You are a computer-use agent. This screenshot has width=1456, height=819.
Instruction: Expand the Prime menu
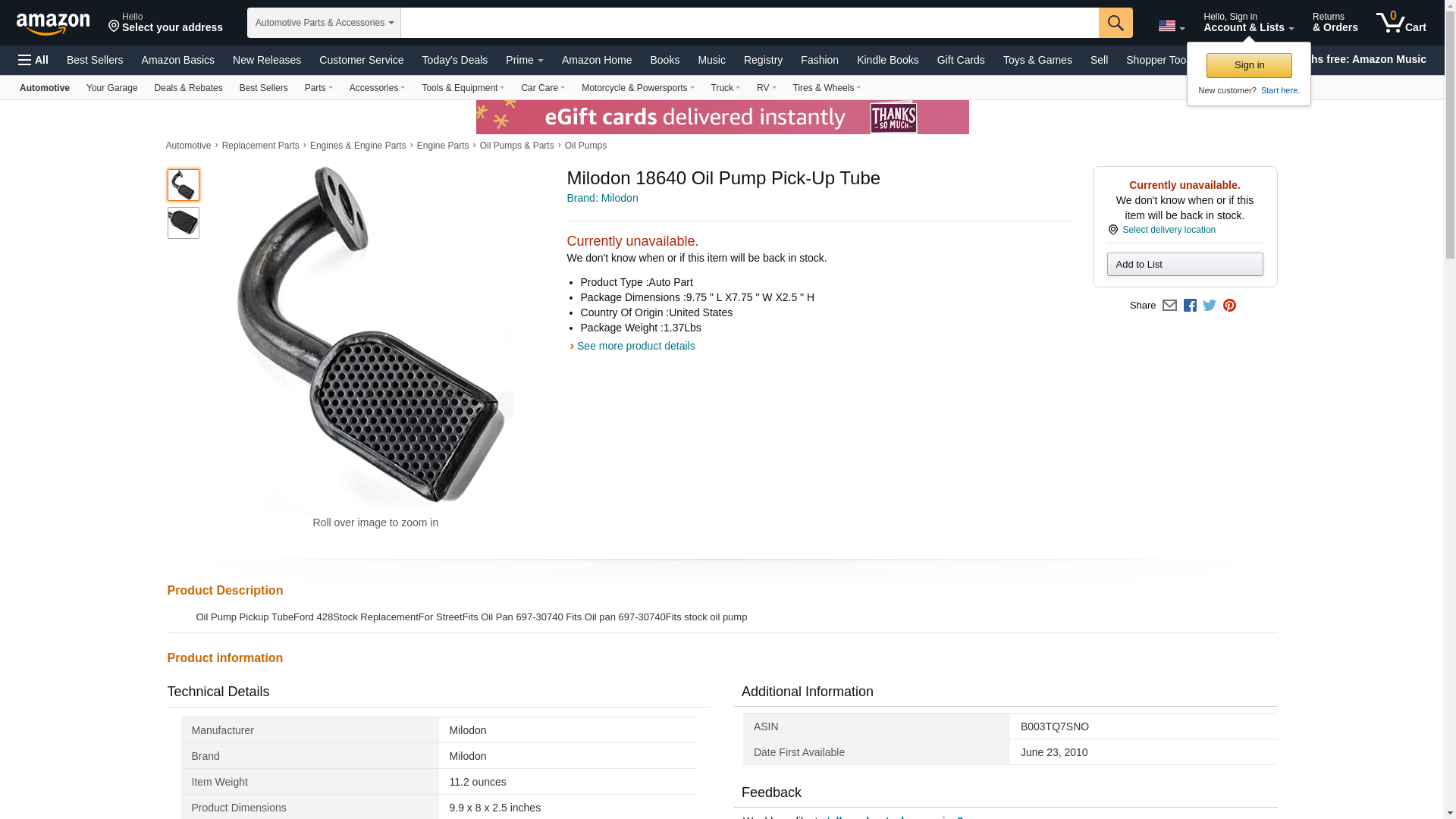click(524, 60)
